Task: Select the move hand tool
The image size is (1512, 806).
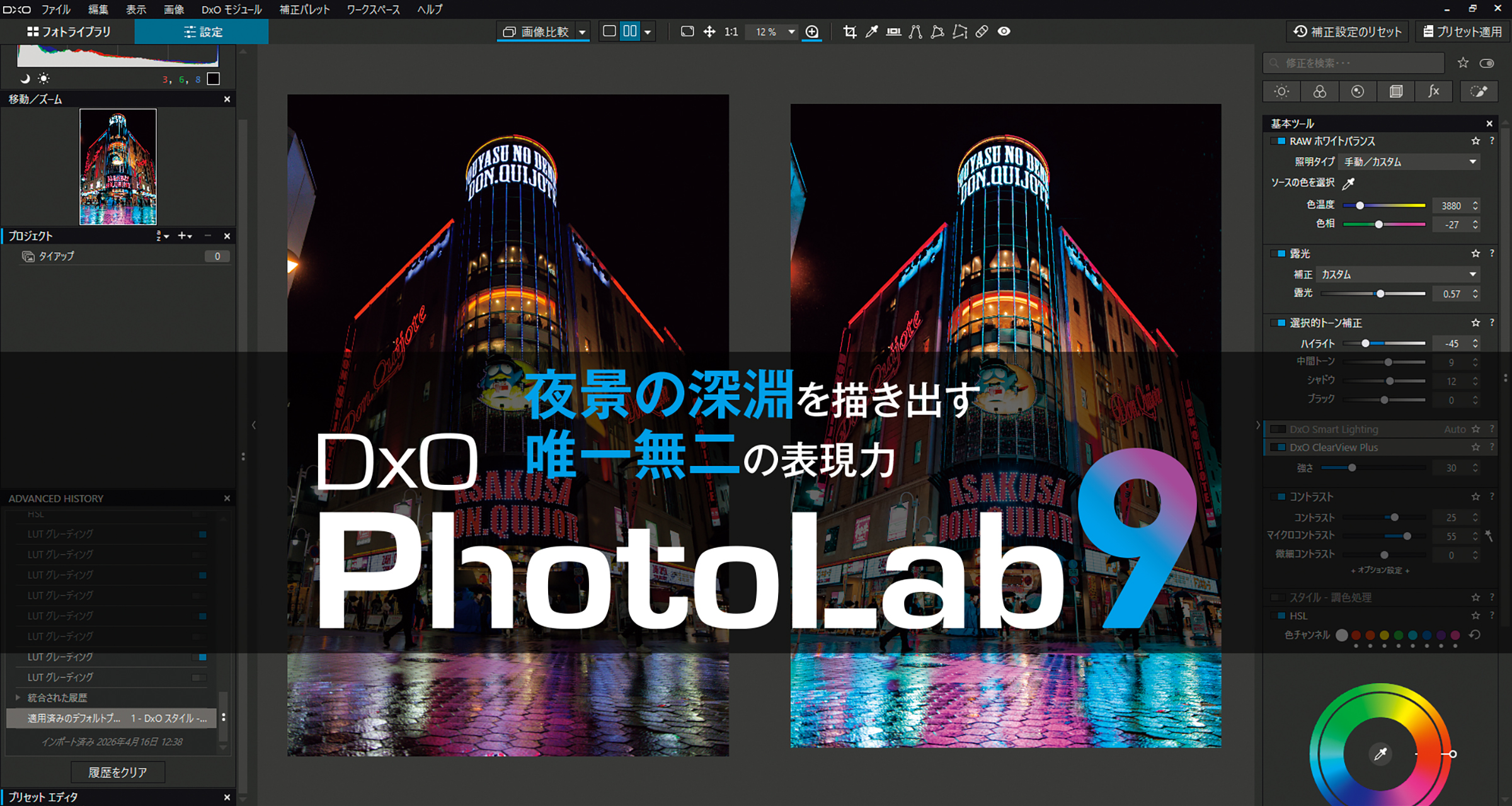Action: 709,31
